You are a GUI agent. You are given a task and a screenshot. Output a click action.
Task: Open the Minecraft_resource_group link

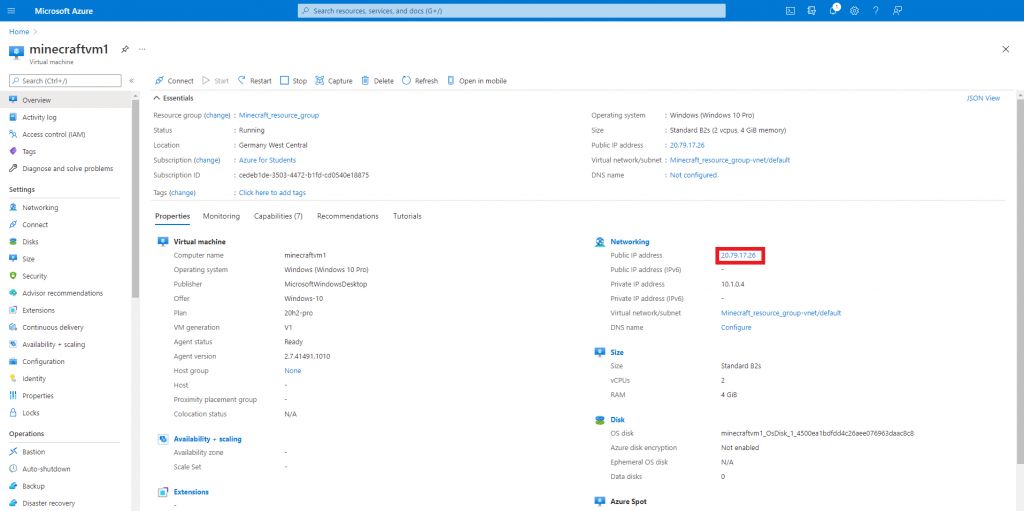(279, 115)
